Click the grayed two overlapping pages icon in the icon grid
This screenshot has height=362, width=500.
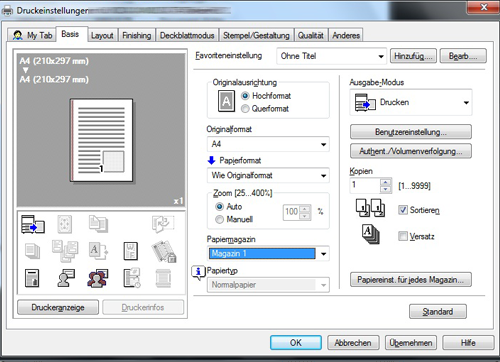(x=98, y=224)
